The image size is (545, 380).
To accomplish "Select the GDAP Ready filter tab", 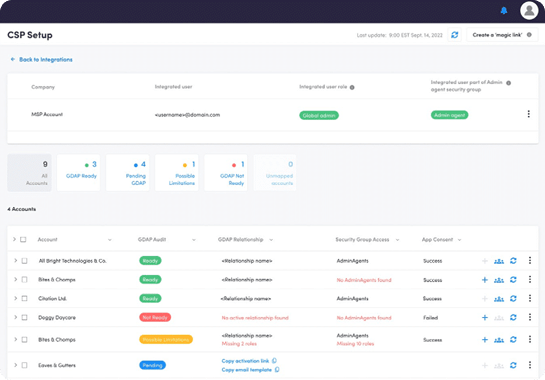I will pyautogui.click(x=79, y=172).
